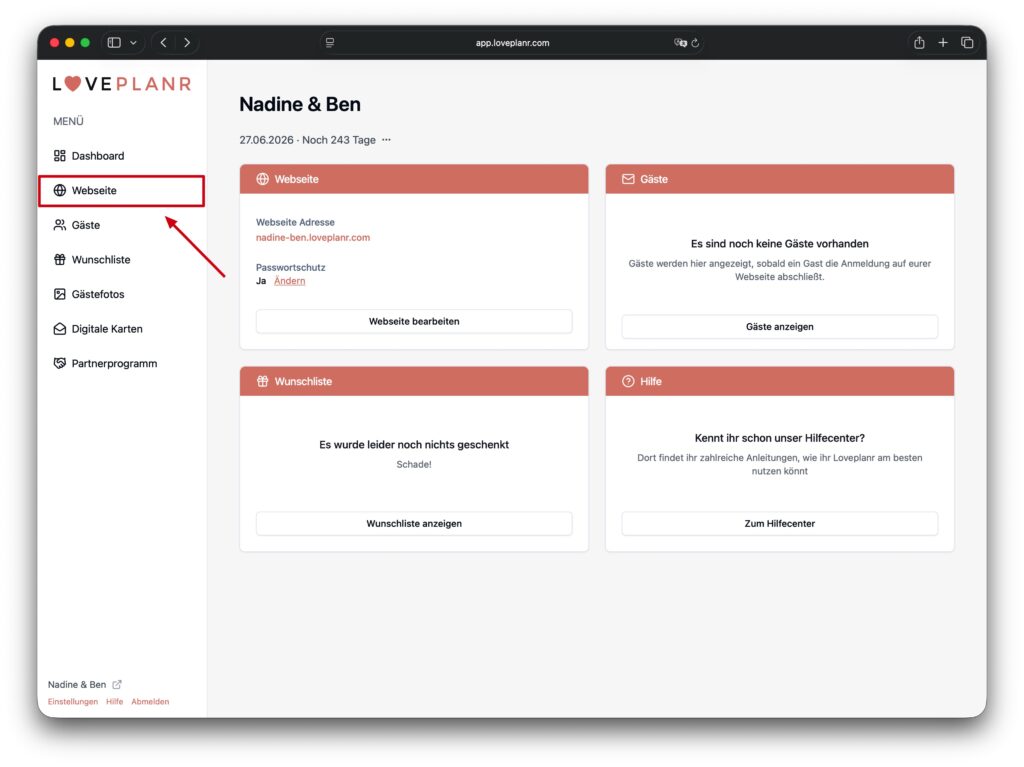Go to Partnerprogramm in the sidebar

coord(113,364)
